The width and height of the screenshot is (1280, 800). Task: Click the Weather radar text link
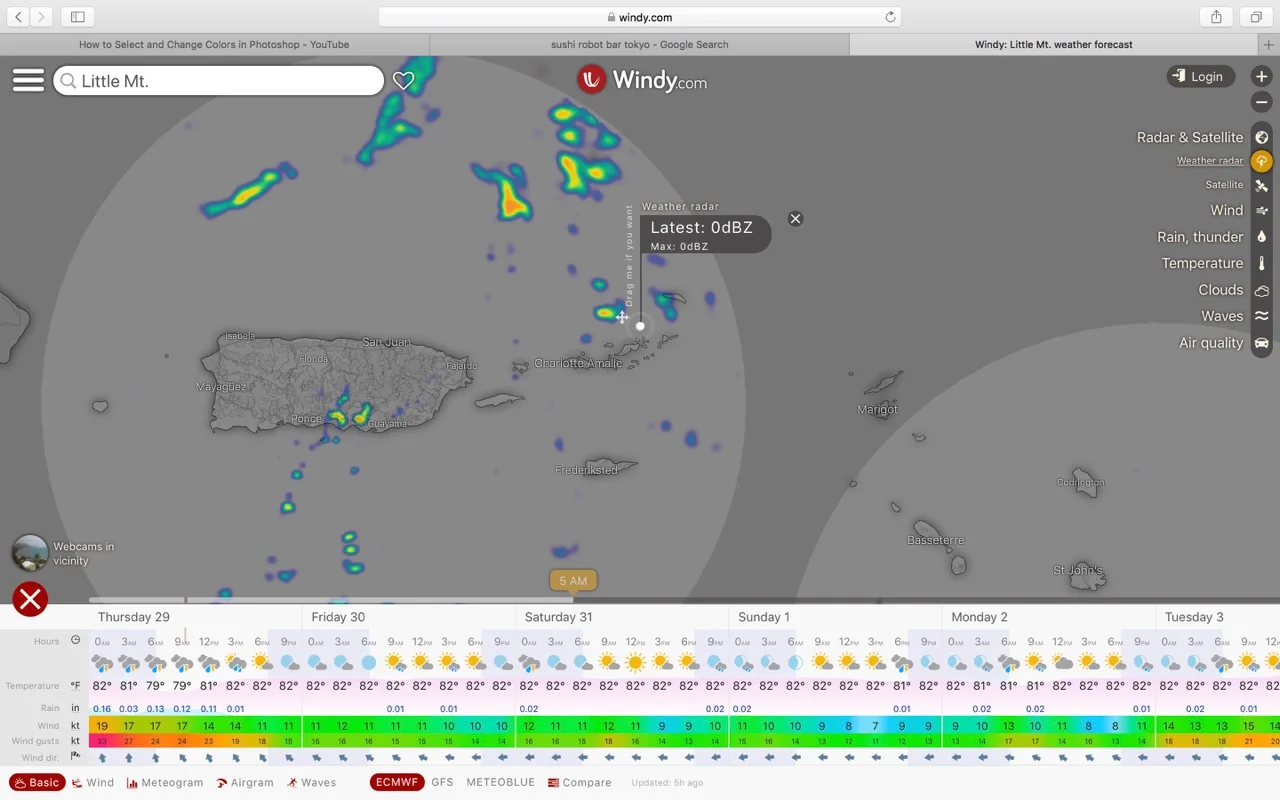tap(1210, 160)
